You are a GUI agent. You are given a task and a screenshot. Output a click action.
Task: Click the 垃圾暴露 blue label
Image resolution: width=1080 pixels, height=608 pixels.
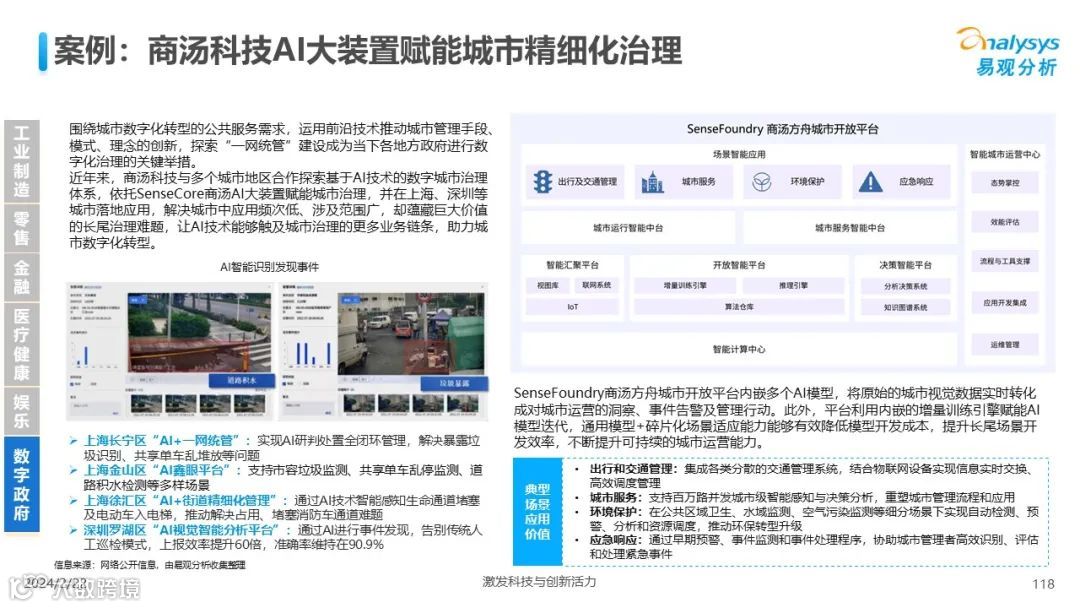[455, 383]
